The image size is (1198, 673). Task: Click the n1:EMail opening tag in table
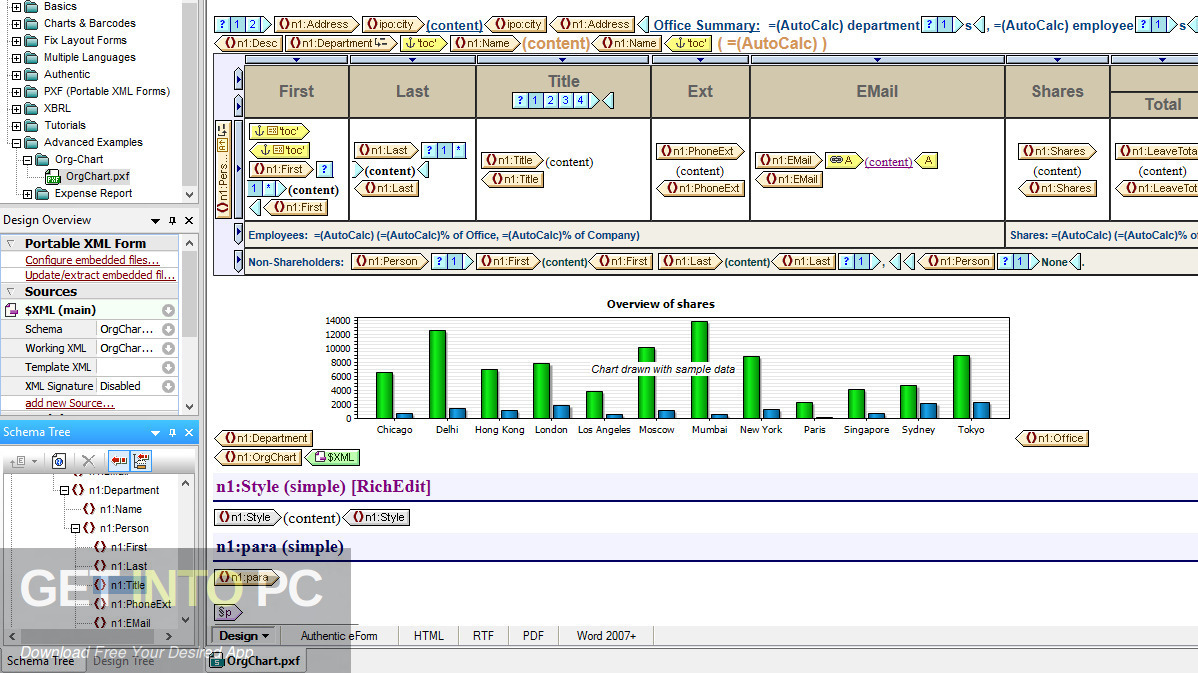click(x=789, y=160)
